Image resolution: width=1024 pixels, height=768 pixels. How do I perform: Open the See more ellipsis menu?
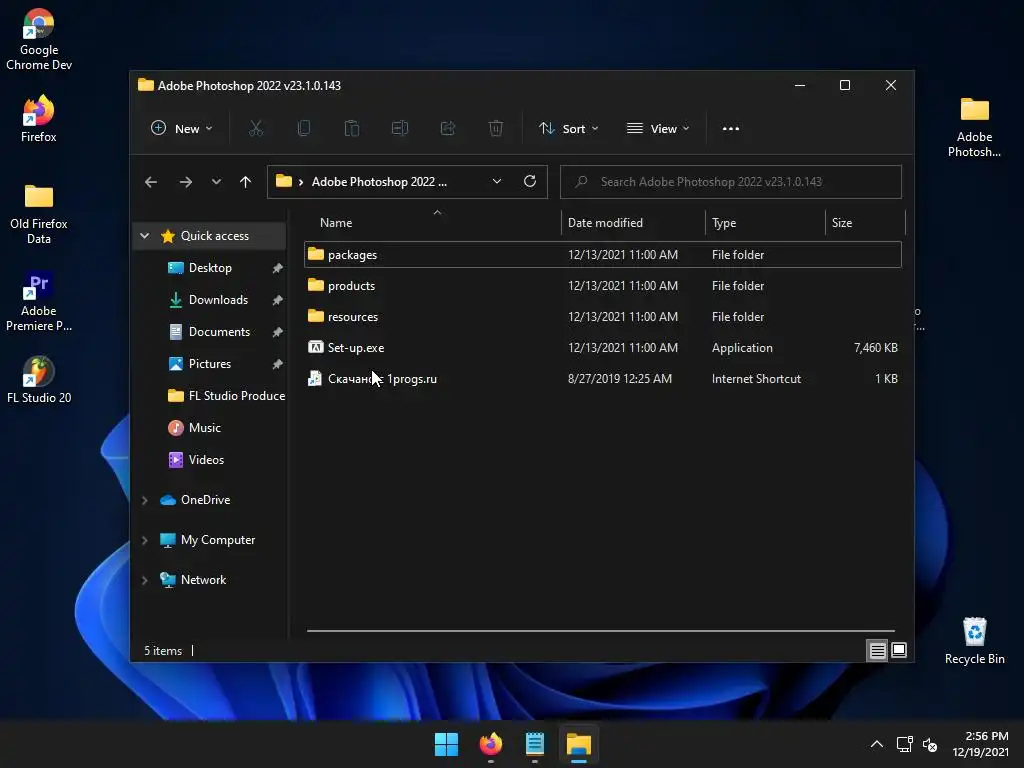(731, 129)
